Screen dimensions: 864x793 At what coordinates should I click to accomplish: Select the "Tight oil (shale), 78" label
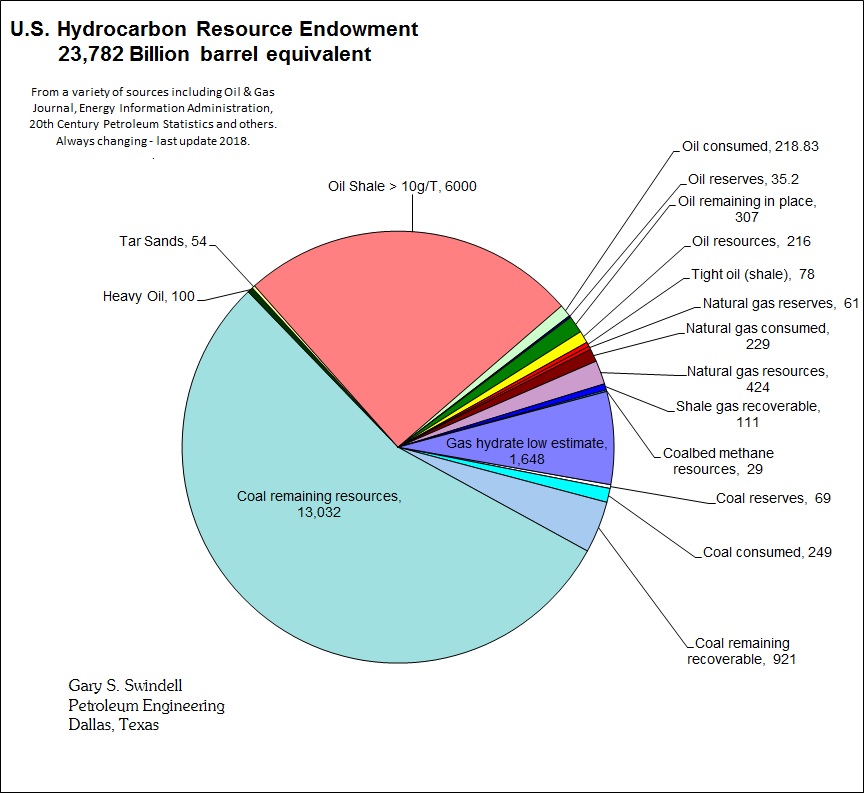point(753,275)
